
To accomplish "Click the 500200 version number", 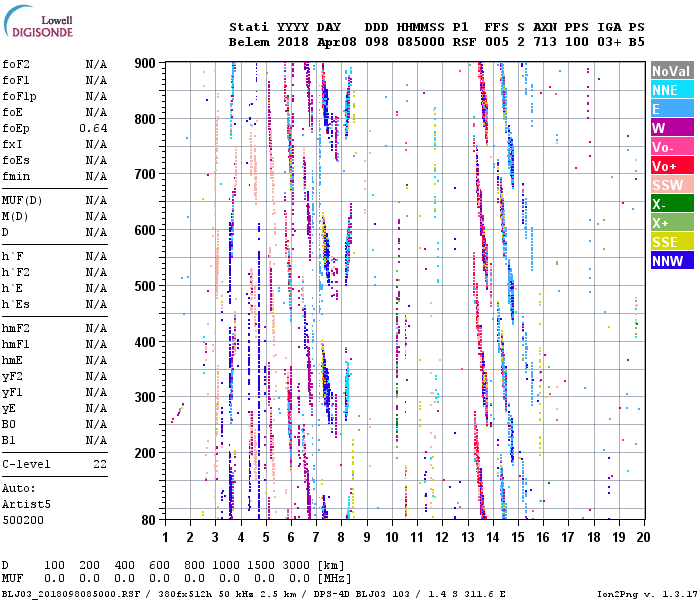I will point(23,520).
